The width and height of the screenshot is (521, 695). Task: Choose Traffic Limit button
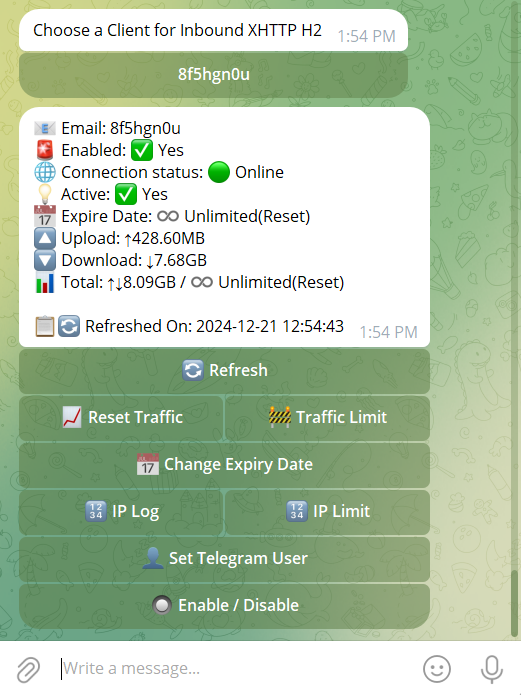coord(328,418)
